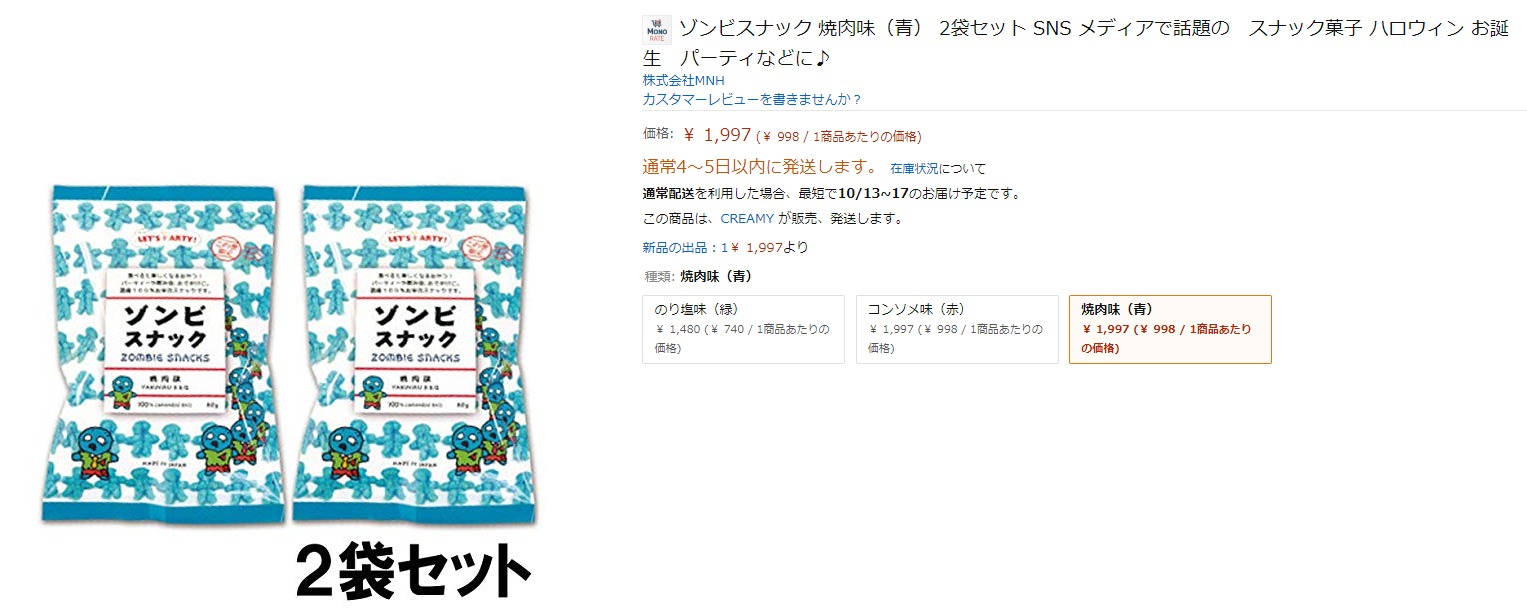1527x616 pixels.
Task: Select the のり塩味（緑） flavor option
Action: (743, 329)
